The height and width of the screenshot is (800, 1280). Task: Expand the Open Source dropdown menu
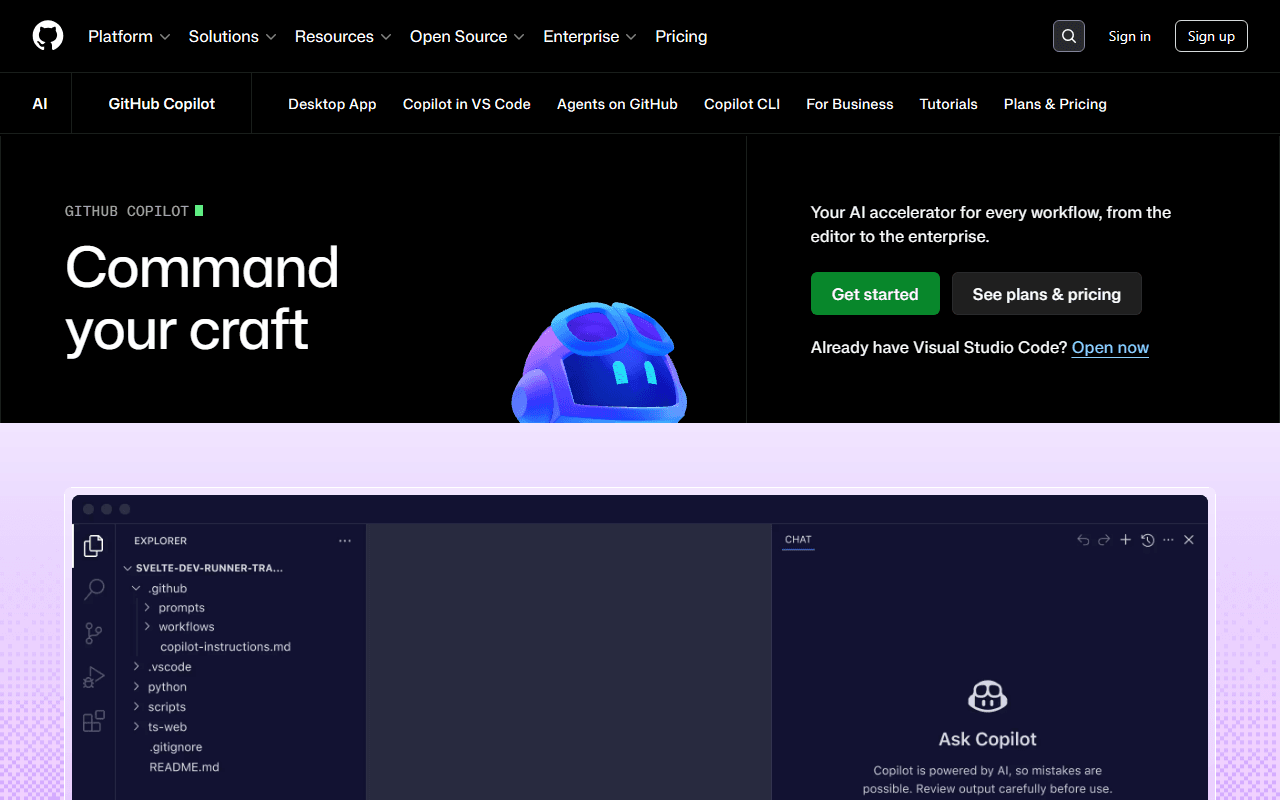[x=467, y=36]
